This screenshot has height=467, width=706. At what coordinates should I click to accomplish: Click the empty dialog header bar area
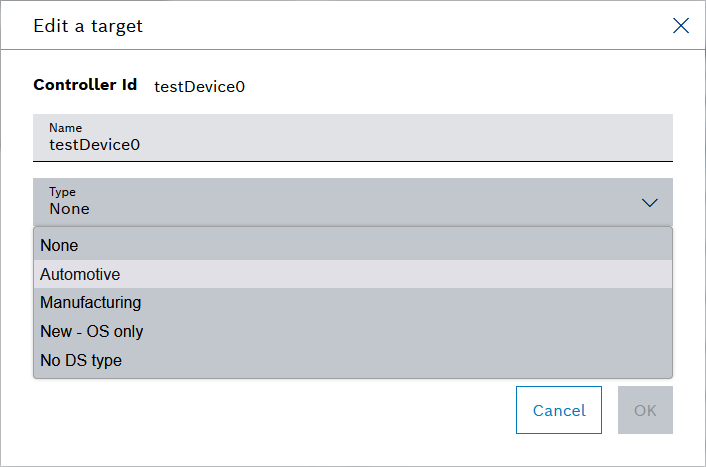[400, 26]
